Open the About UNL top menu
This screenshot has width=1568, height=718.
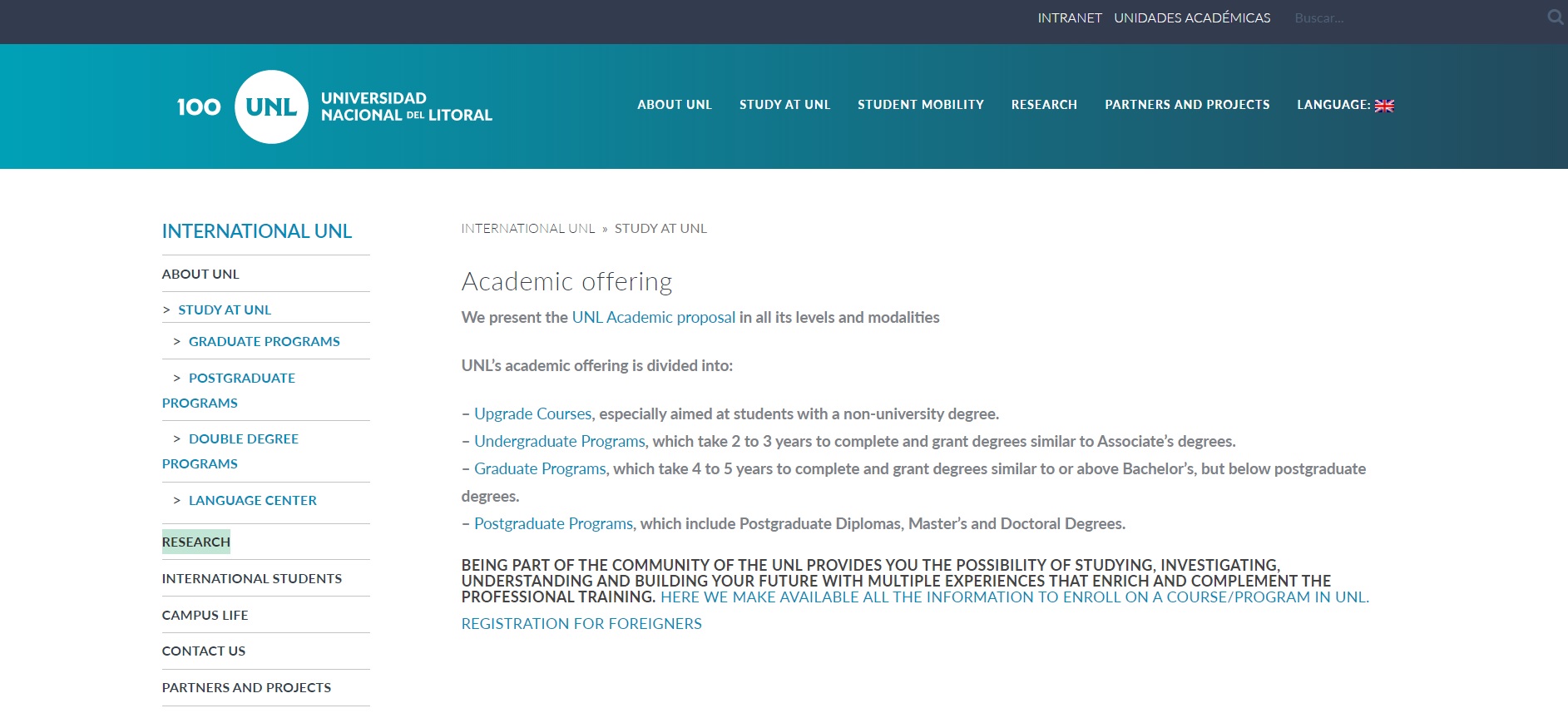click(674, 105)
